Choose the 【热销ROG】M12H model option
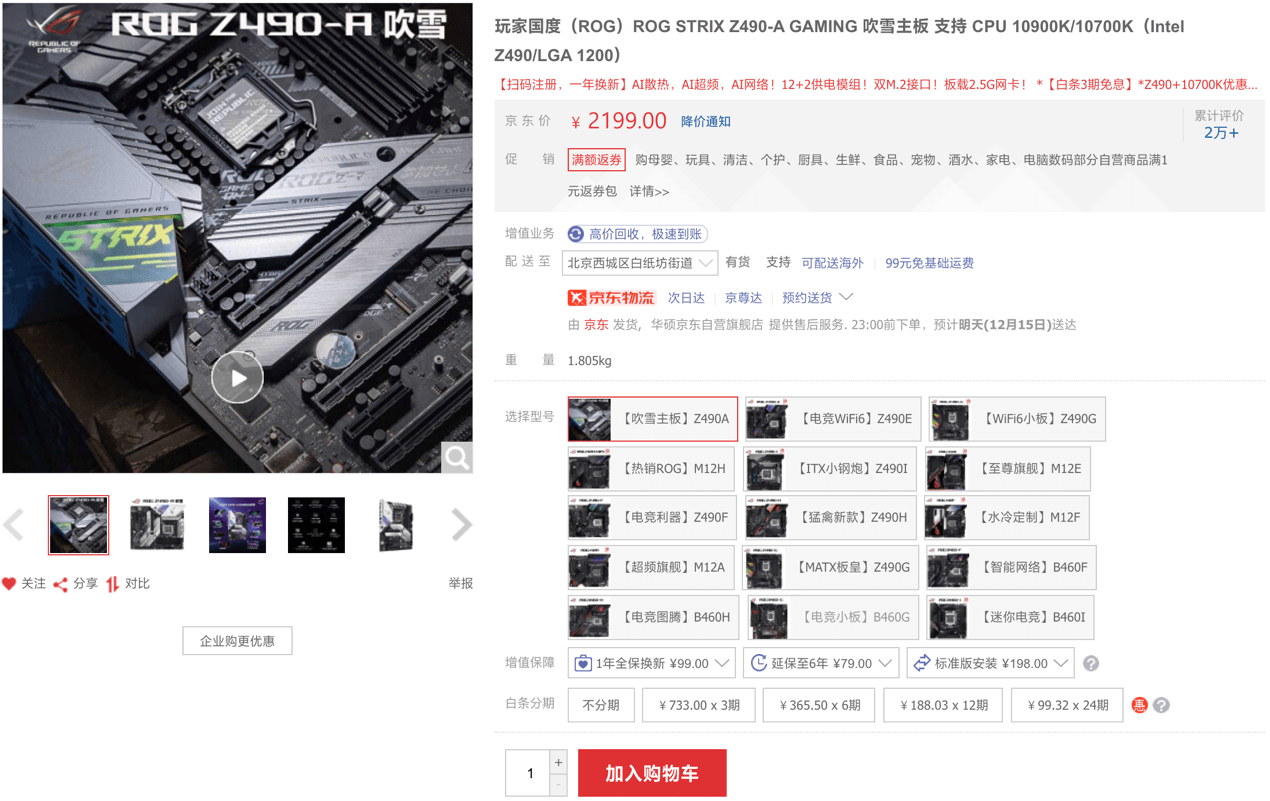This screenshot has width=1270, height=801. (x=652, y=469)
